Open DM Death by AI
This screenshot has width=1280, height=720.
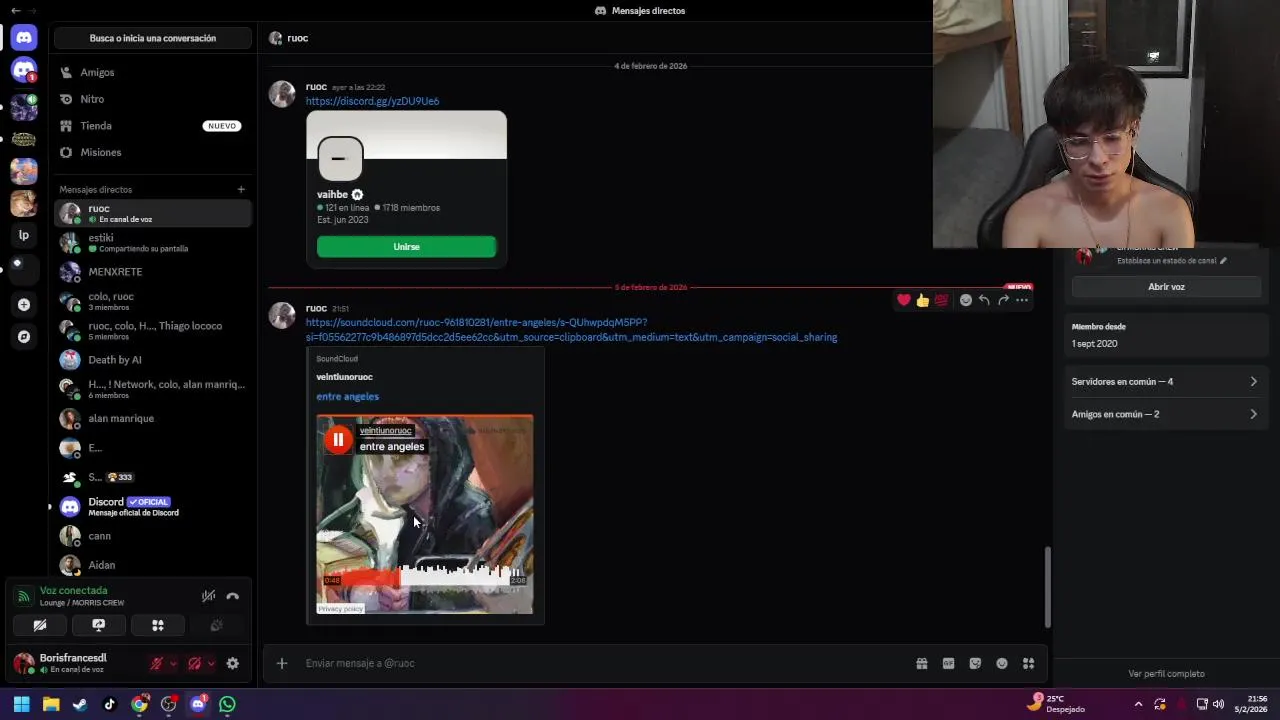[x=152, y=360]
